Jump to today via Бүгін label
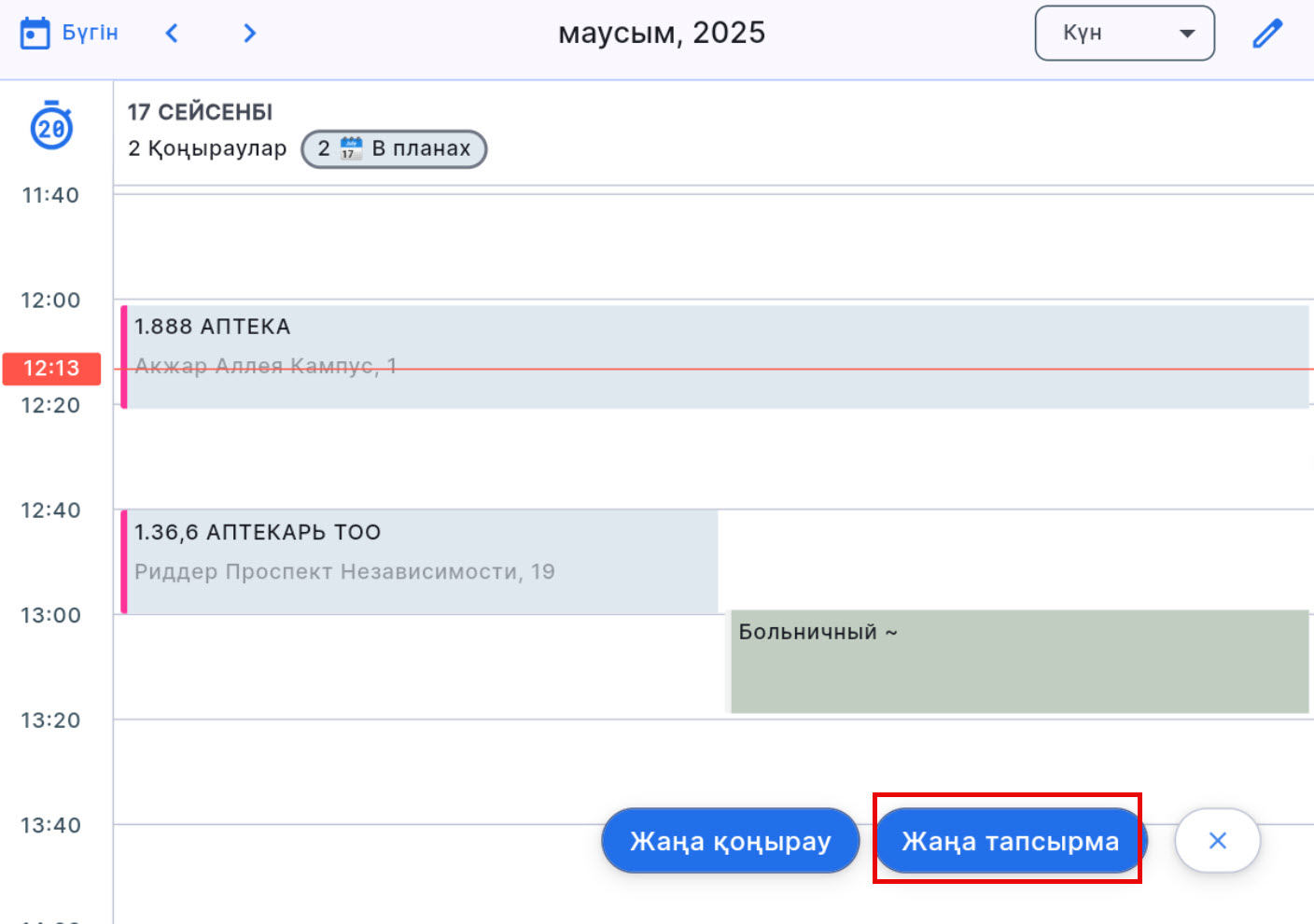The height and width of the screenshot is (924, 1314). coord(90,34)
